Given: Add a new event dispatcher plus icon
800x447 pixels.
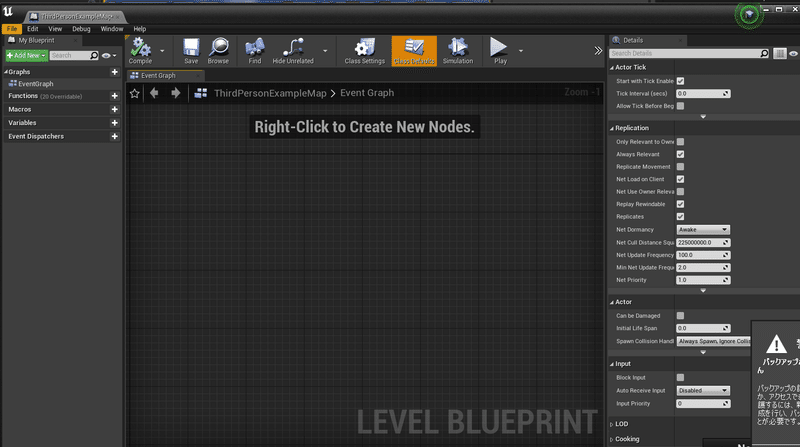Looking at the screenshot, I should (x=114, y=136).
